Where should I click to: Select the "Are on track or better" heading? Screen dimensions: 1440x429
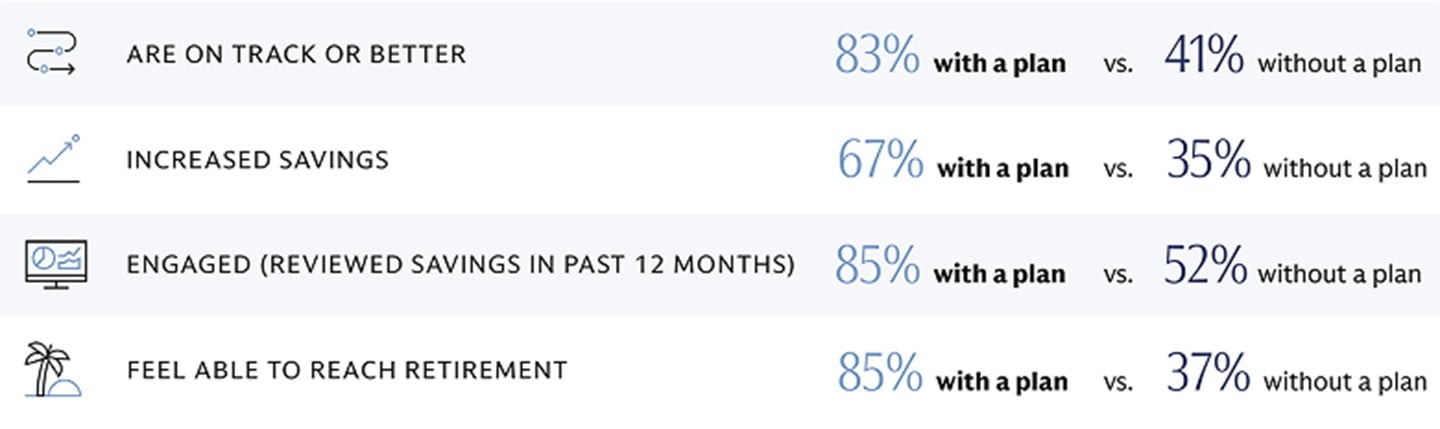pyautogui.click(x=296, y=54)
